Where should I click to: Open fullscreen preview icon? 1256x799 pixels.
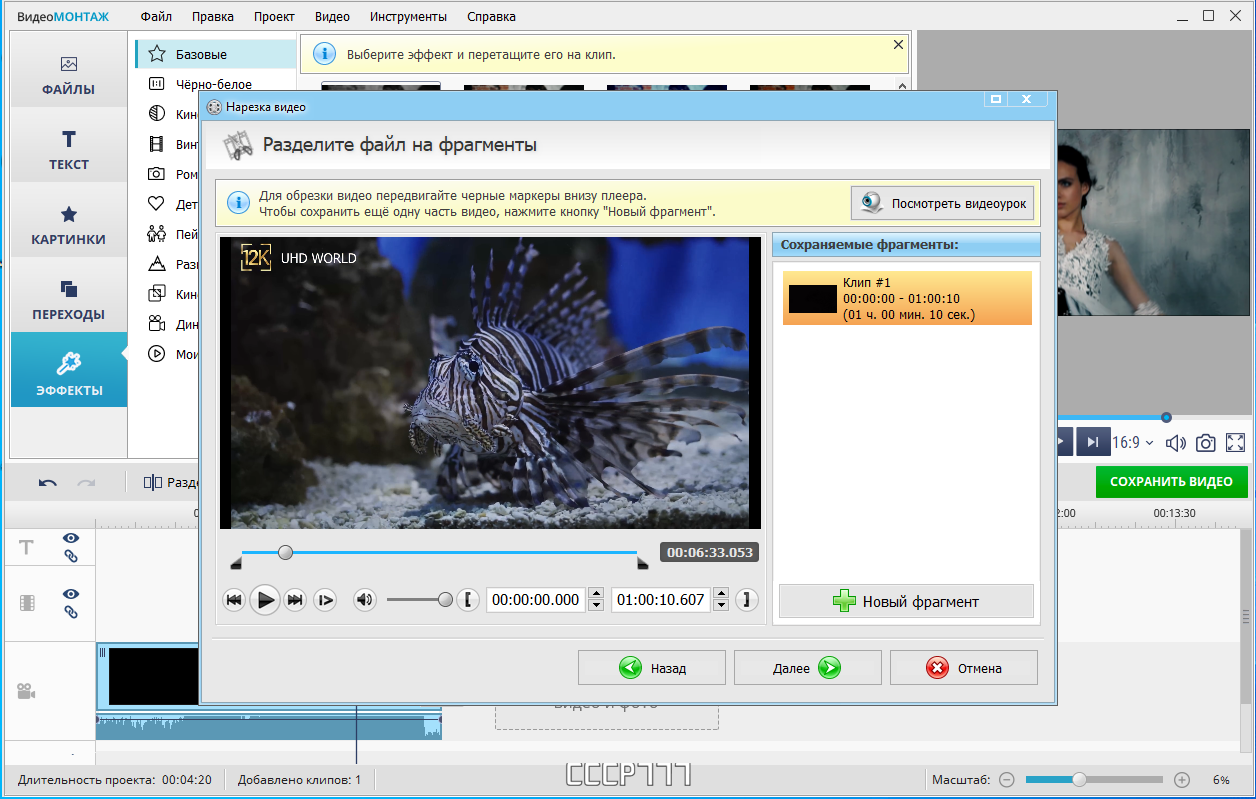[1235, 442]
